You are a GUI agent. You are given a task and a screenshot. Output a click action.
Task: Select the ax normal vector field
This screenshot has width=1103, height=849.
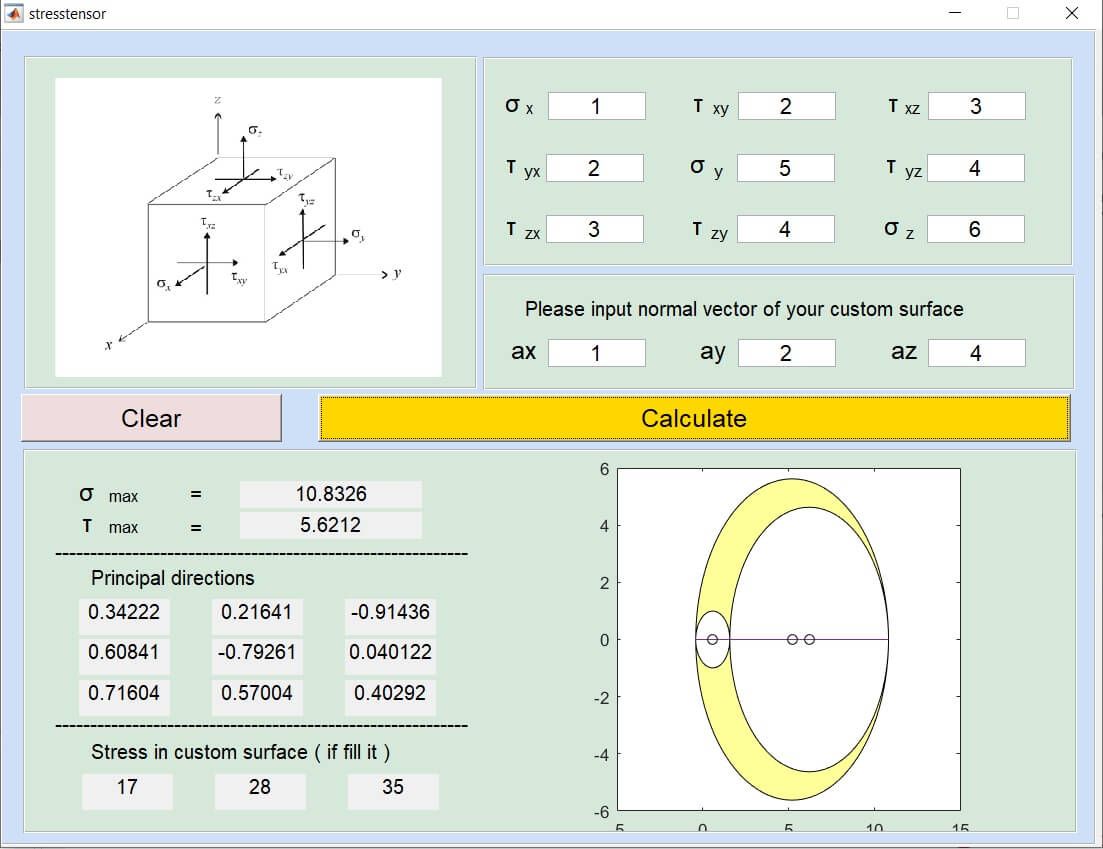(x=597, y=353)
